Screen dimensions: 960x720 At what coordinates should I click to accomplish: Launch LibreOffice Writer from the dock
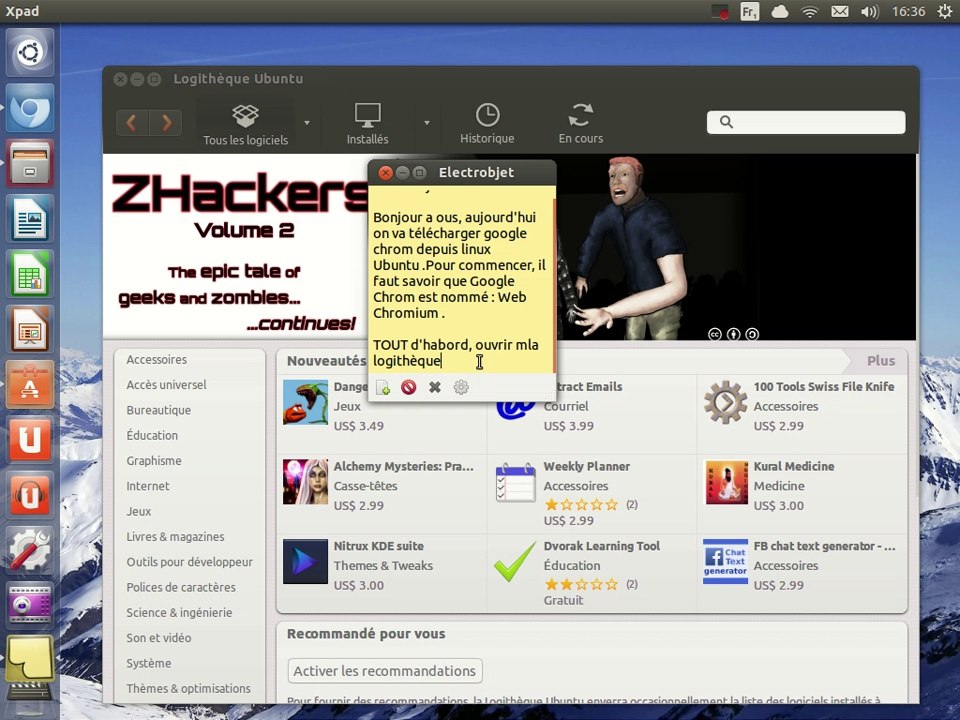(29, 219)
